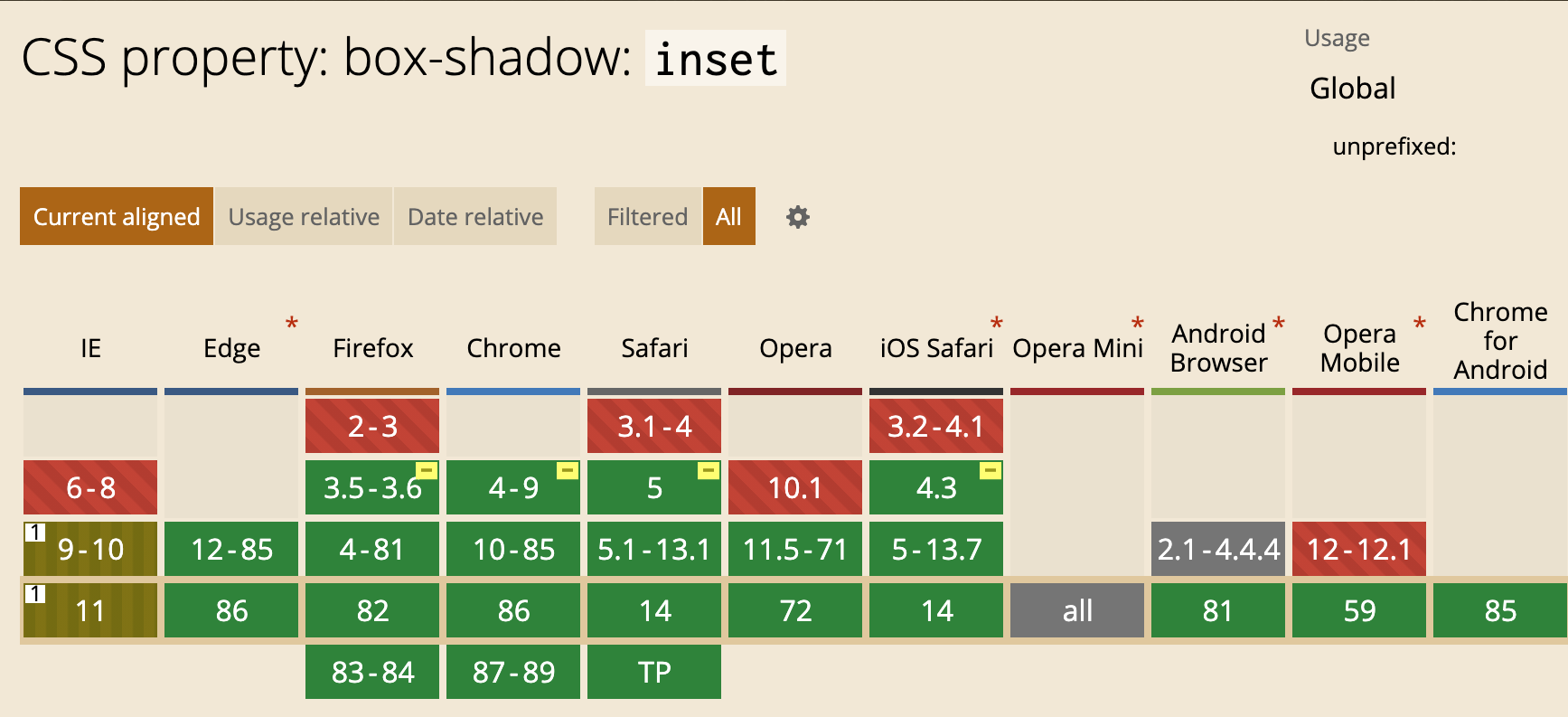Click yellow prefix flag on Chrome 4-9
1568x717 pixels.
[x=568, y=470]
